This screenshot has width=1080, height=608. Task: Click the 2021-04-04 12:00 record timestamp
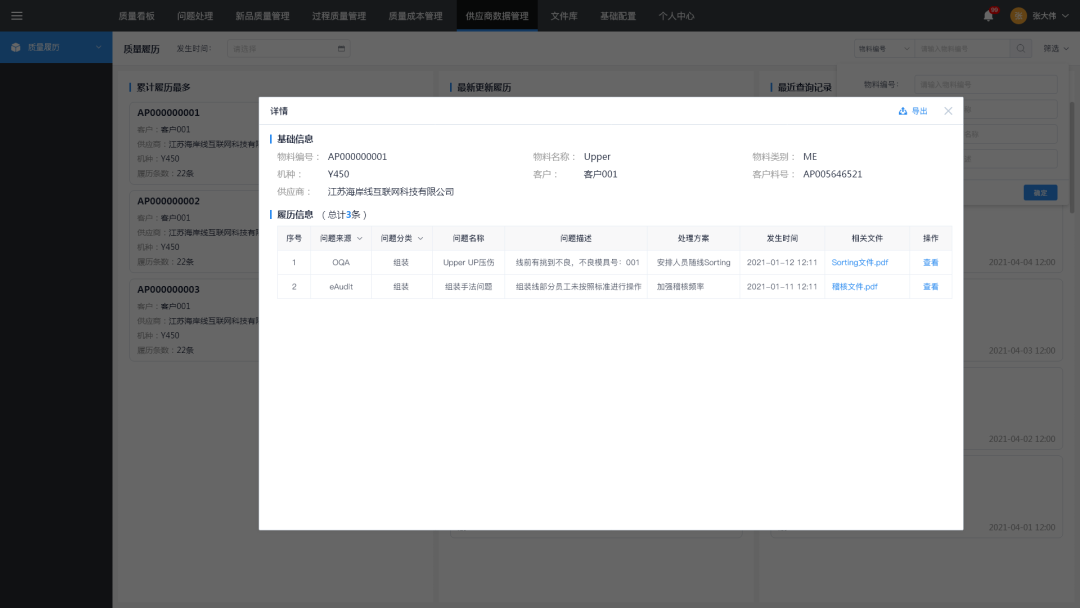coord(1021,262)
